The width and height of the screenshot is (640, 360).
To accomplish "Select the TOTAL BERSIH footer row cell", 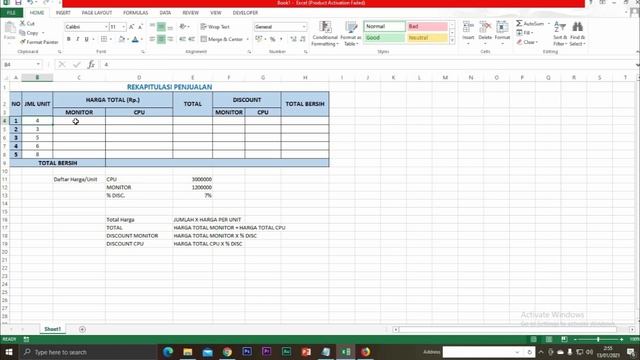I will click(x=58, y=163).
